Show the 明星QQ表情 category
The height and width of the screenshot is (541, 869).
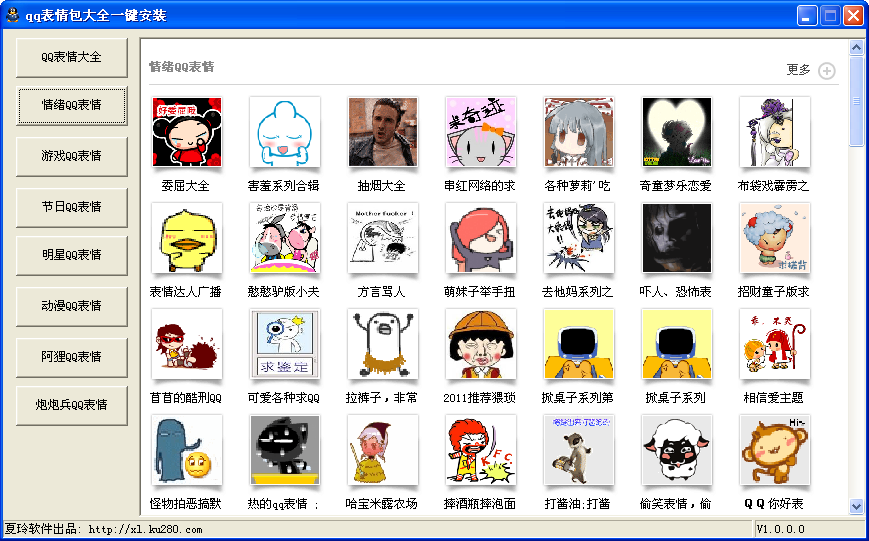click(71, 256)
